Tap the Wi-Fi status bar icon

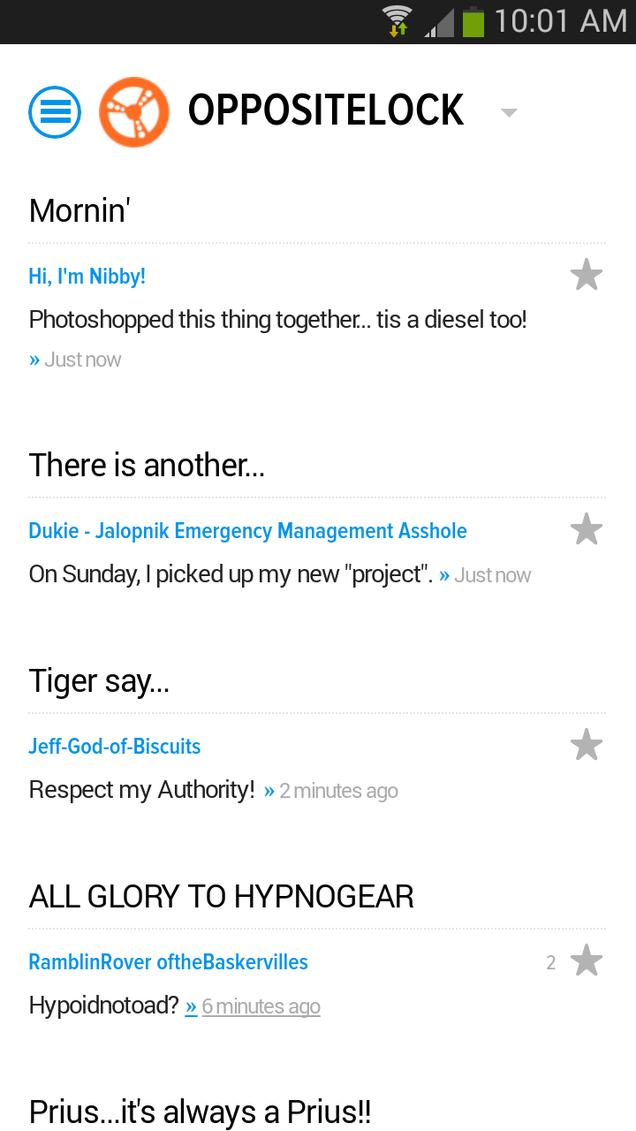(x=397, y=22)
